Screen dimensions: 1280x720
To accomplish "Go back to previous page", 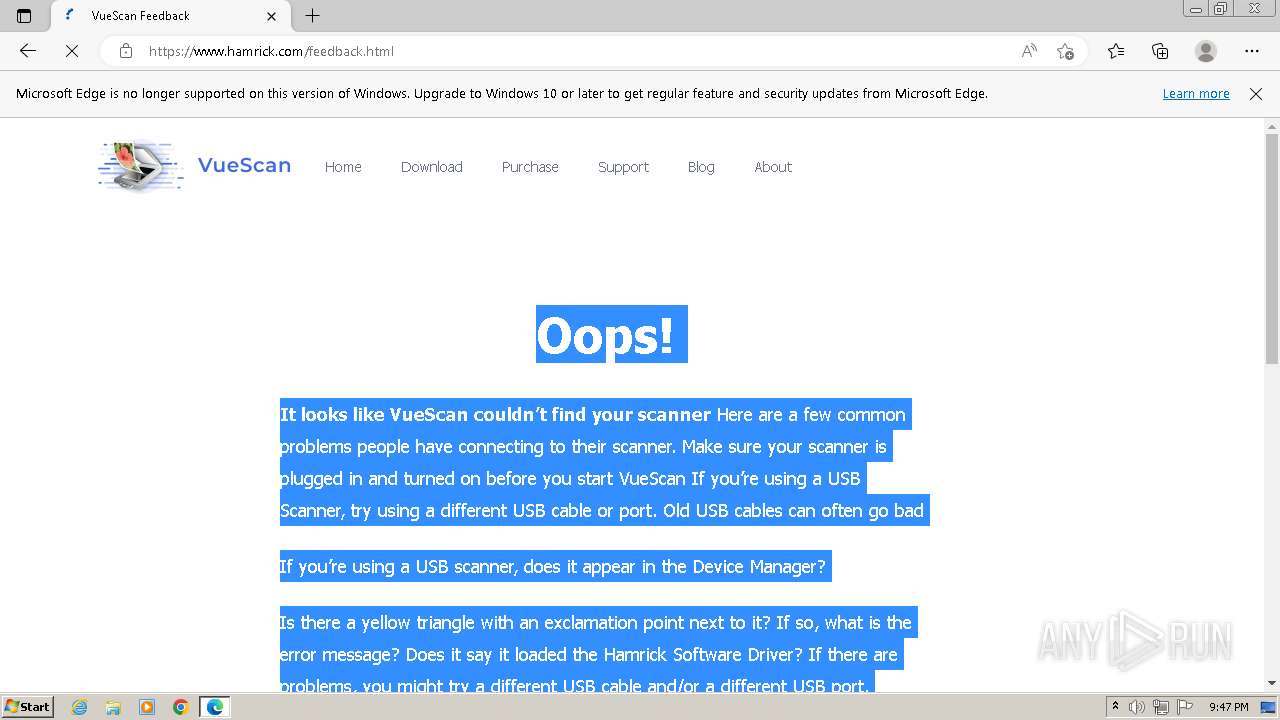I will click(x=28, y=51).
